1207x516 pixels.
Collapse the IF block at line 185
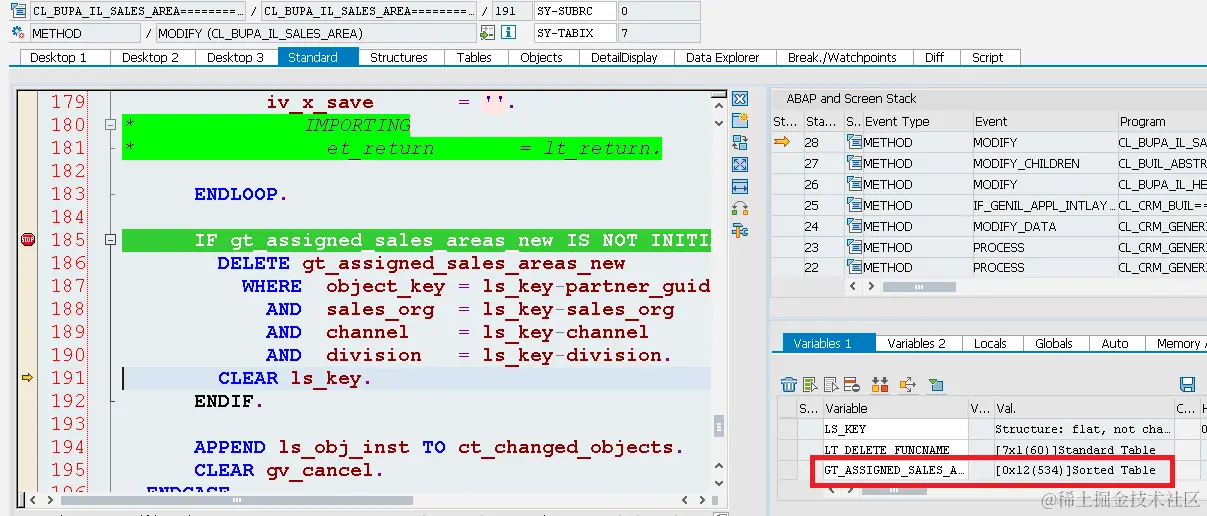(110, 240)
